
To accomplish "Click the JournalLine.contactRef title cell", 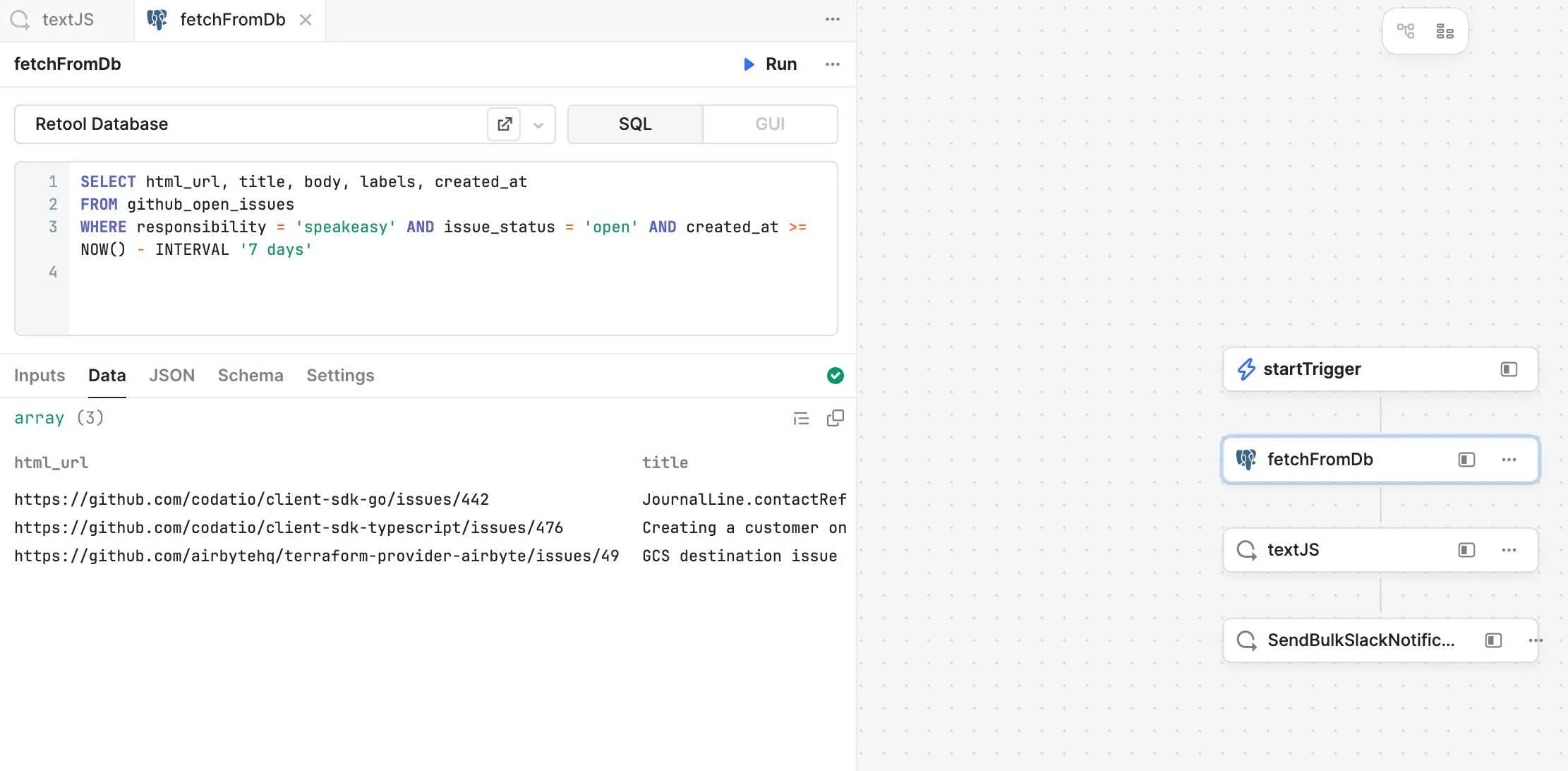I will click(744, 500).
